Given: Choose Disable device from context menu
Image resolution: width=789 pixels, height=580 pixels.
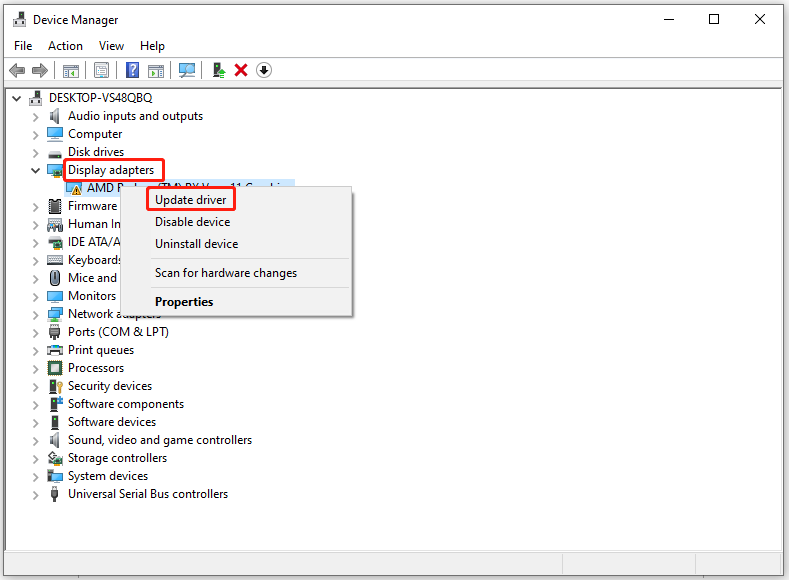Looking at the screenshot, I should [x=193, y=222].
